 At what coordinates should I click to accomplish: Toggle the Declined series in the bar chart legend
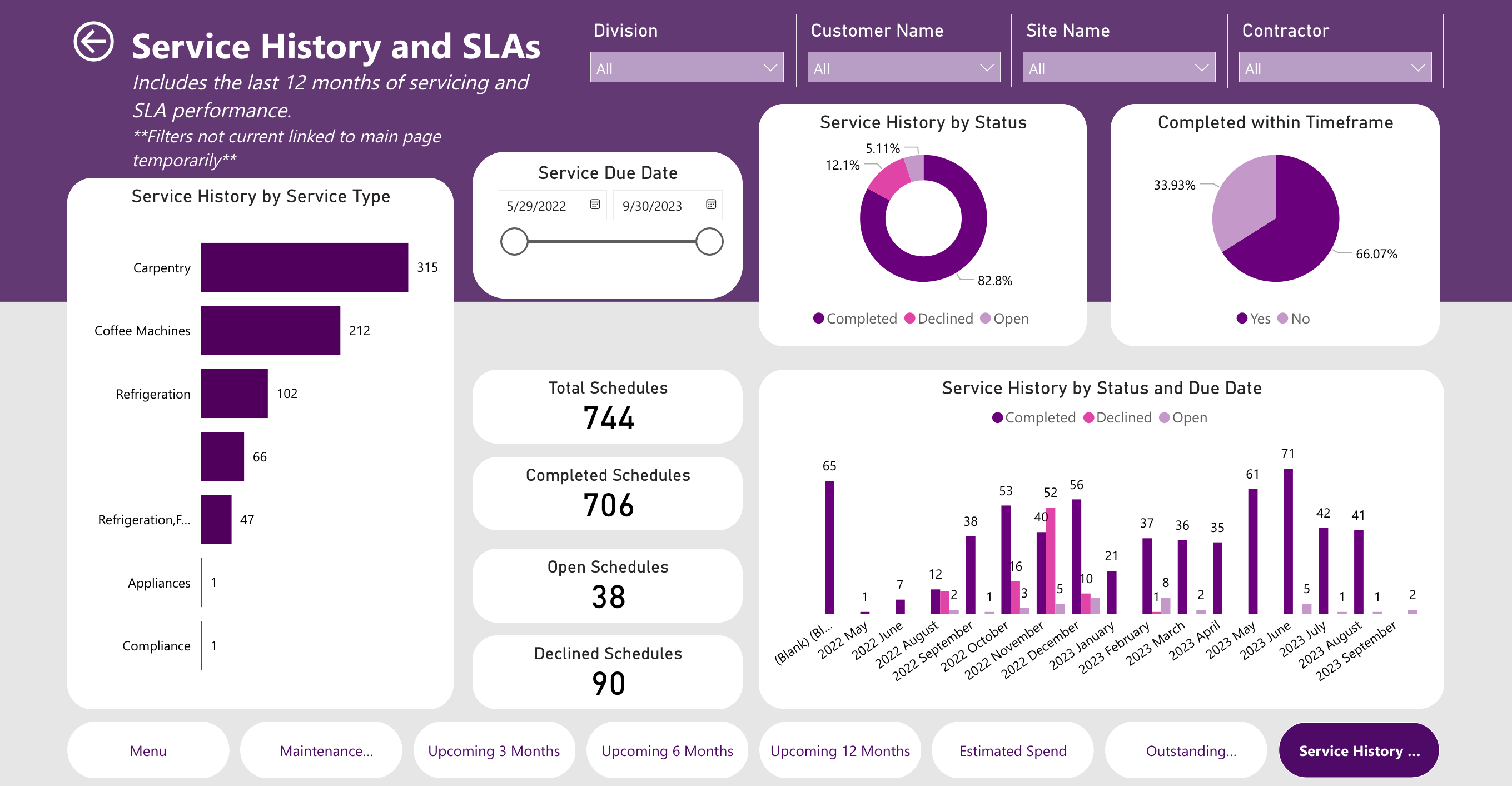coord(1090,417)
